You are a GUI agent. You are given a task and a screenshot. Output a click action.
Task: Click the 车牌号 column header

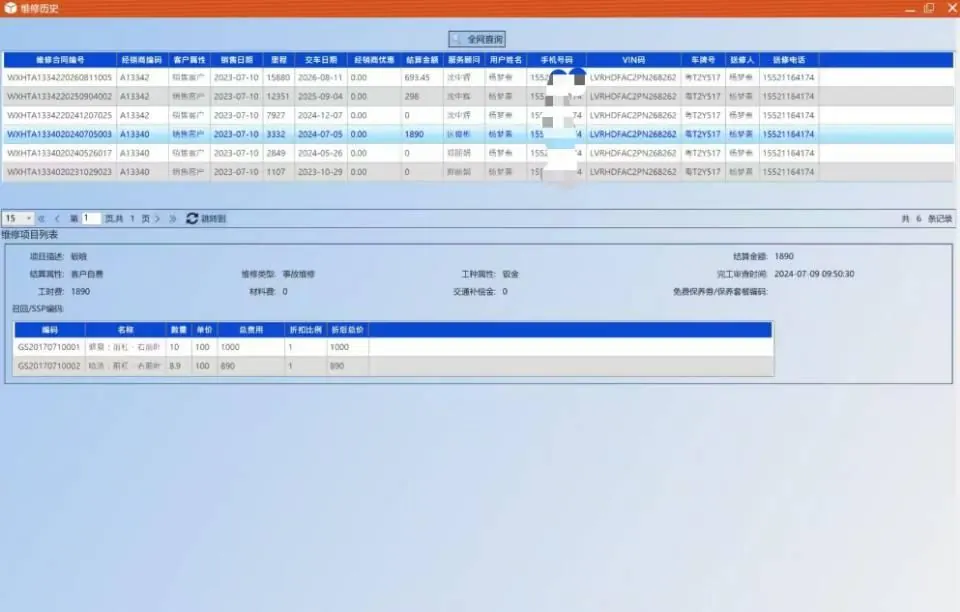[703, 60]
